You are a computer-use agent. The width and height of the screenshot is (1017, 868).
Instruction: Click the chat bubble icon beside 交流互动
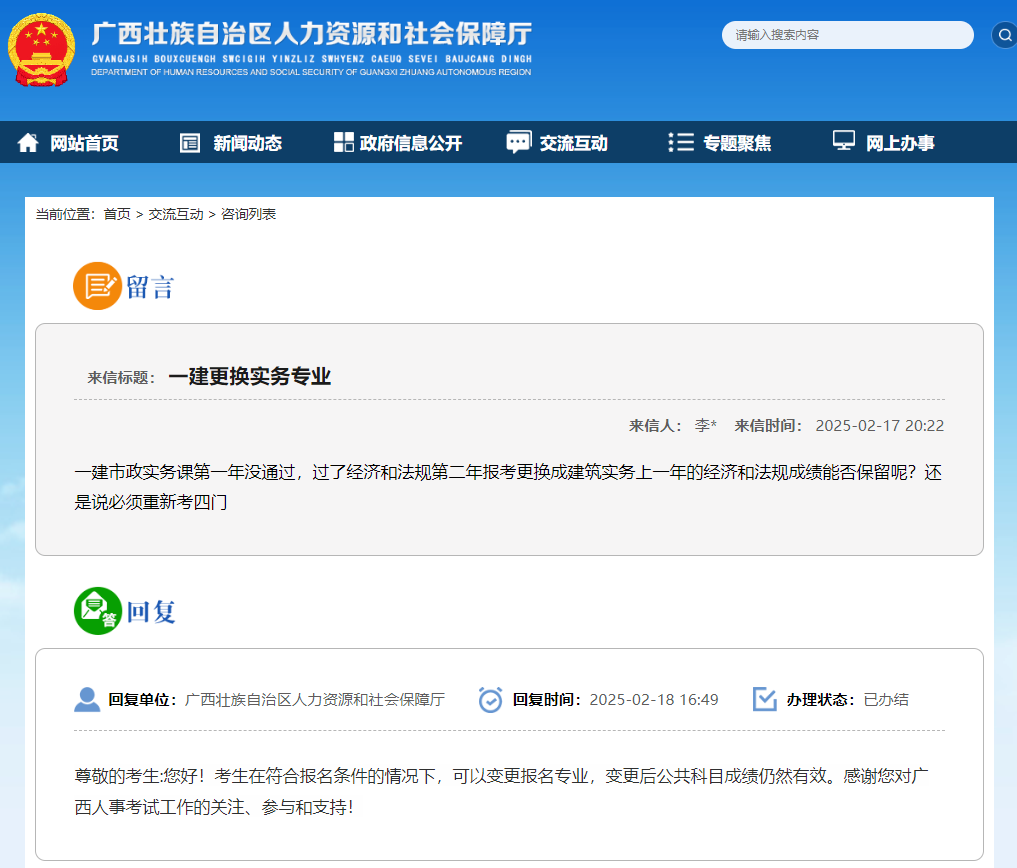pos(519,142)
